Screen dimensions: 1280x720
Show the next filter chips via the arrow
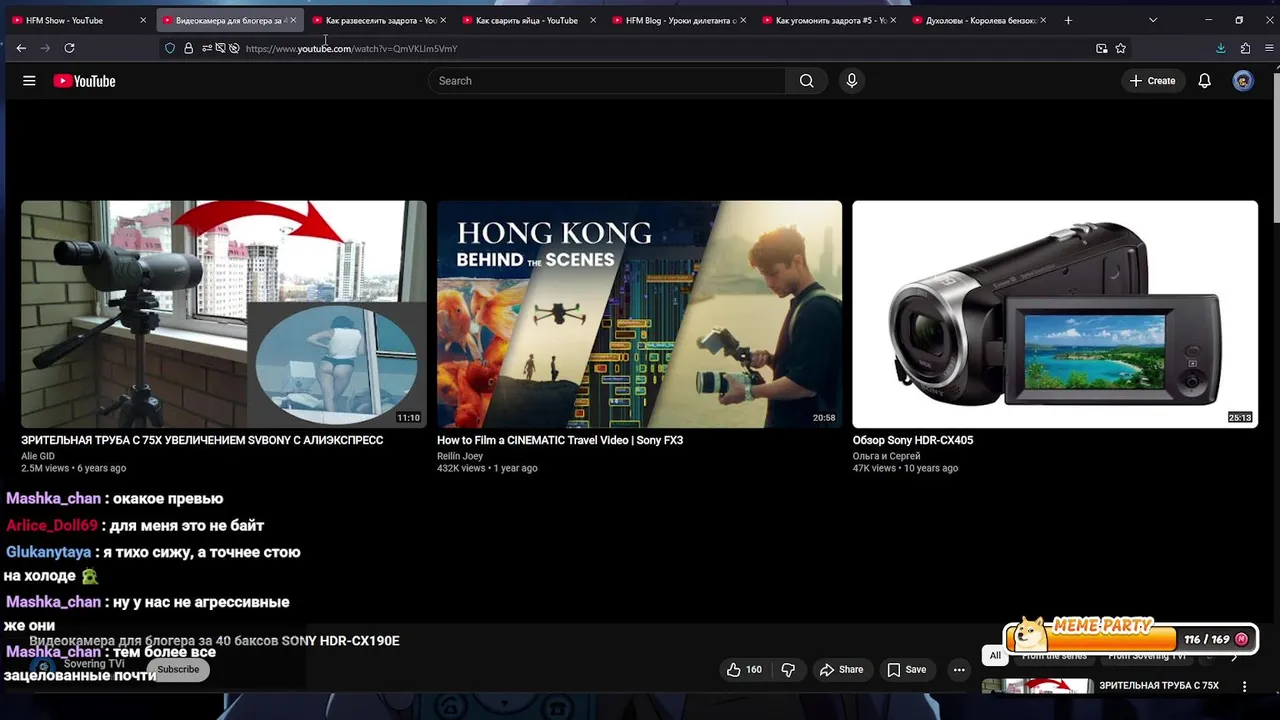1233,656
